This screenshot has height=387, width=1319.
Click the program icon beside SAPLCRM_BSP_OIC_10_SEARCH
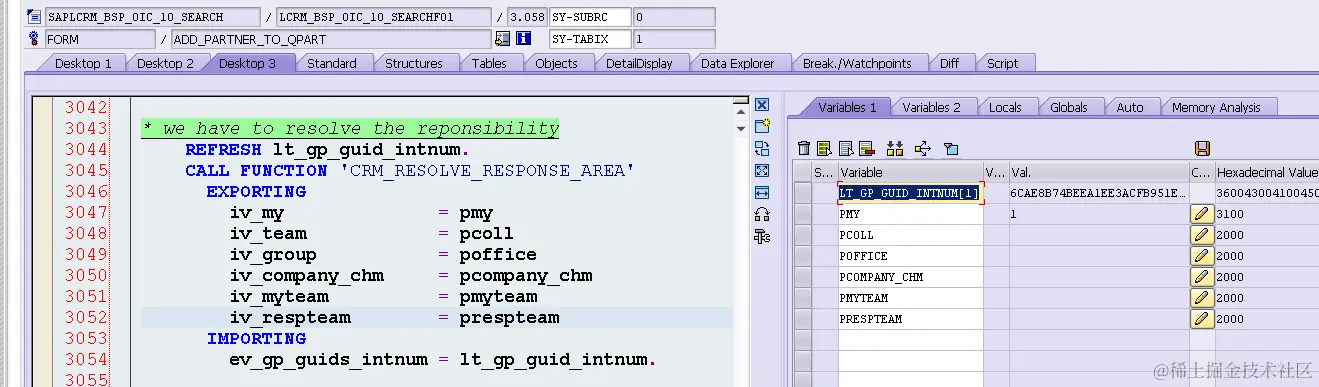35,17
